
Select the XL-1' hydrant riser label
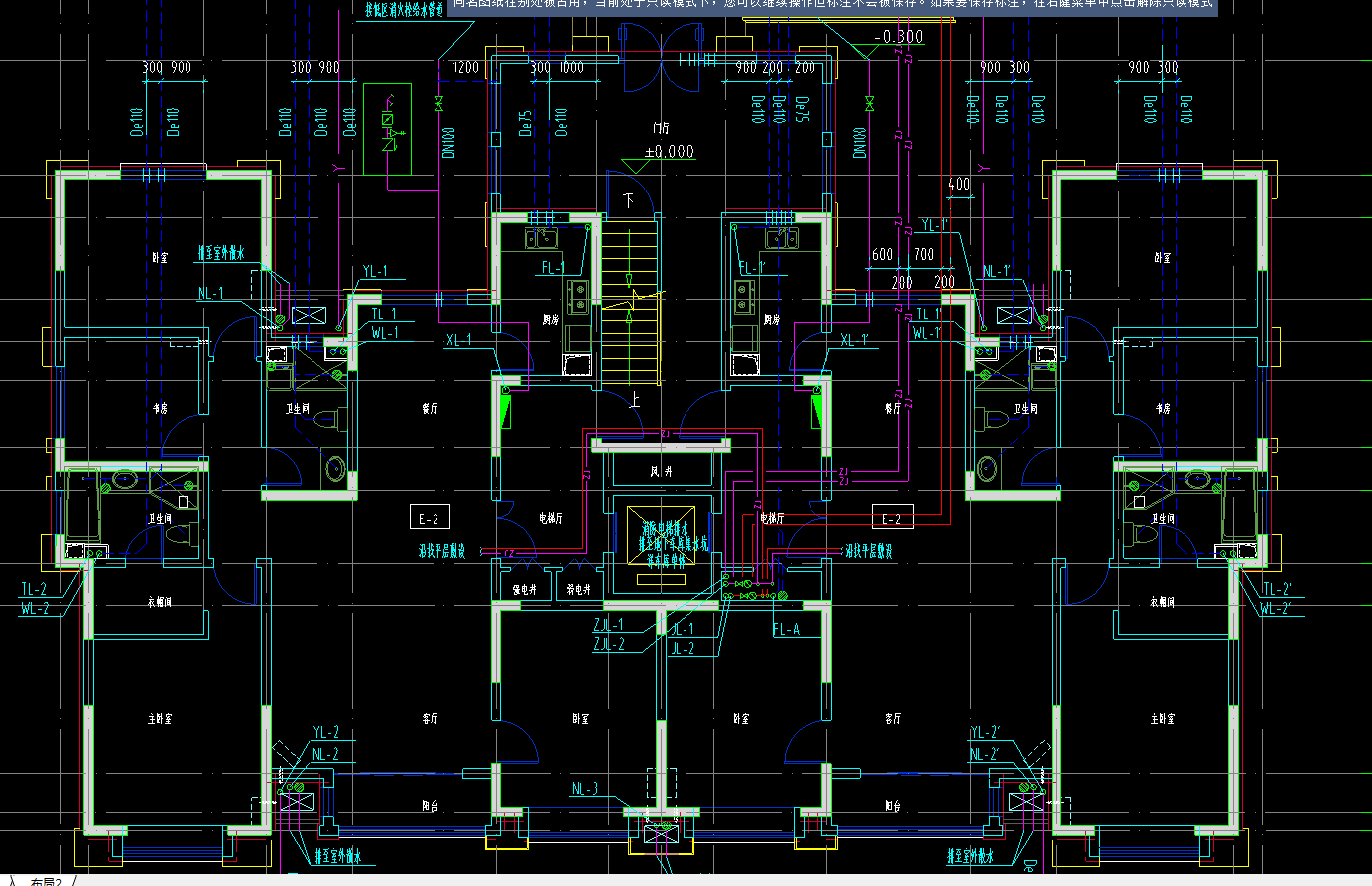pos(855,340)
